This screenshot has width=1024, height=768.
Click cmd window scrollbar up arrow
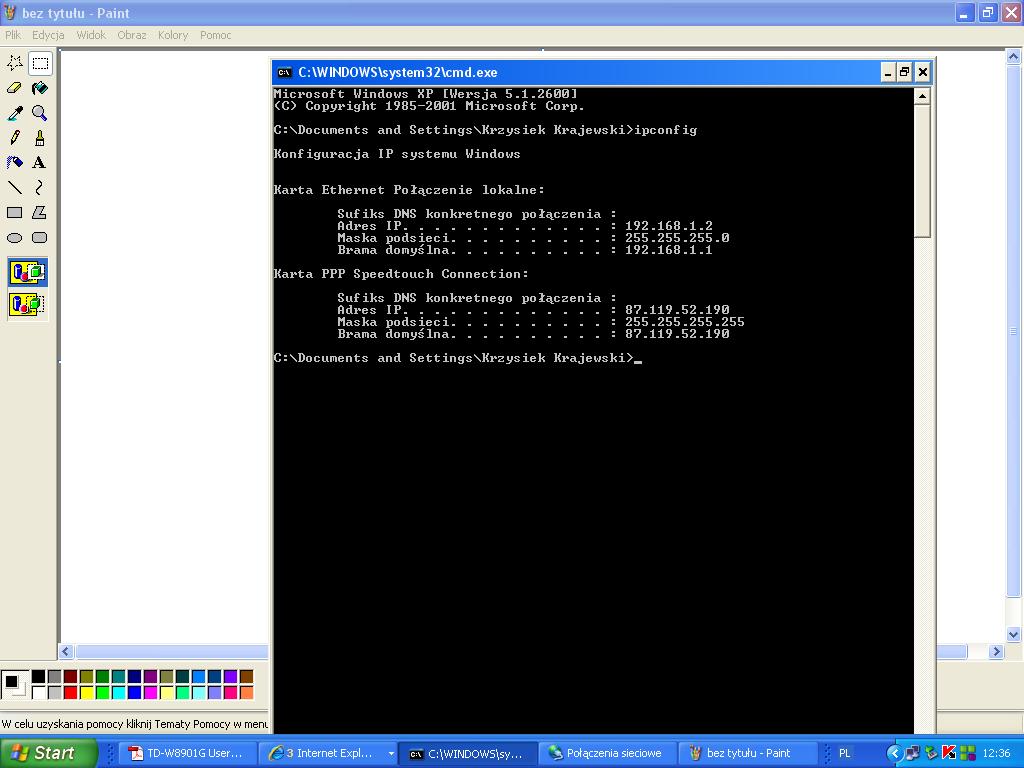[922, 97]
